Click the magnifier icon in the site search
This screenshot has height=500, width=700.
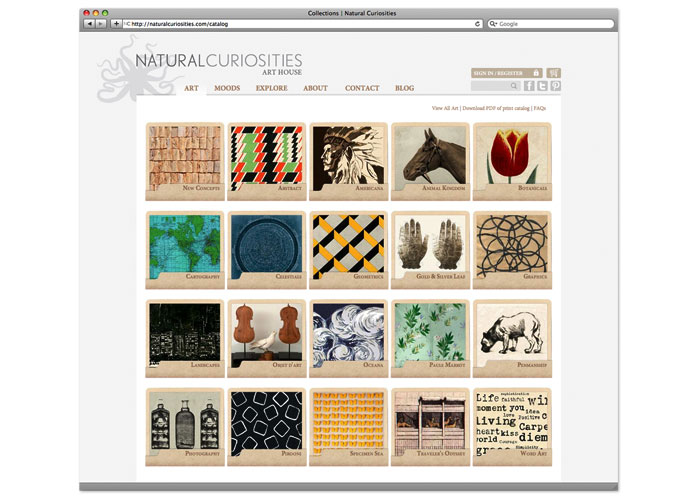click(514, 86)
